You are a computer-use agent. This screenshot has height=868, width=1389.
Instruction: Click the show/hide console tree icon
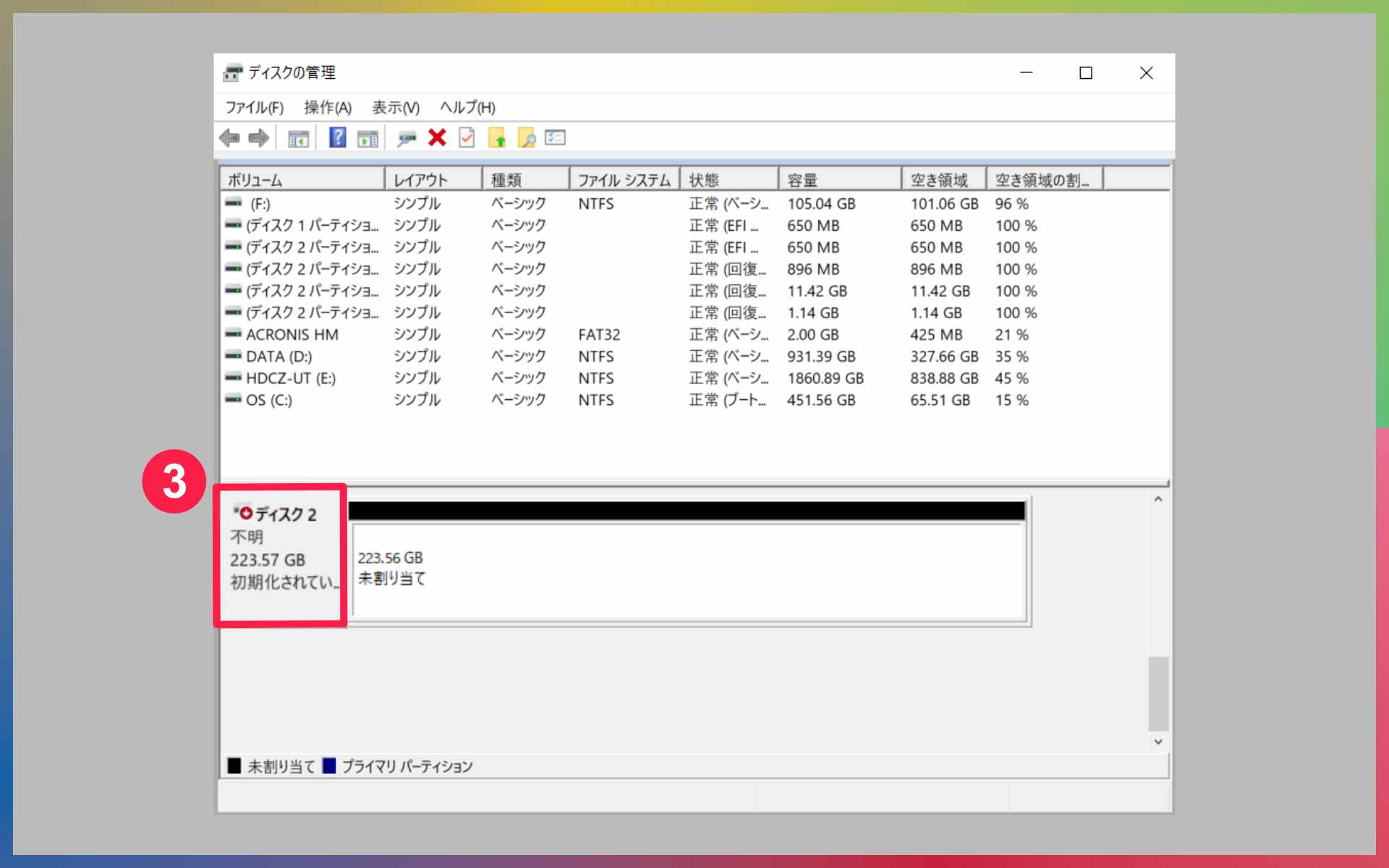(298, 138)
